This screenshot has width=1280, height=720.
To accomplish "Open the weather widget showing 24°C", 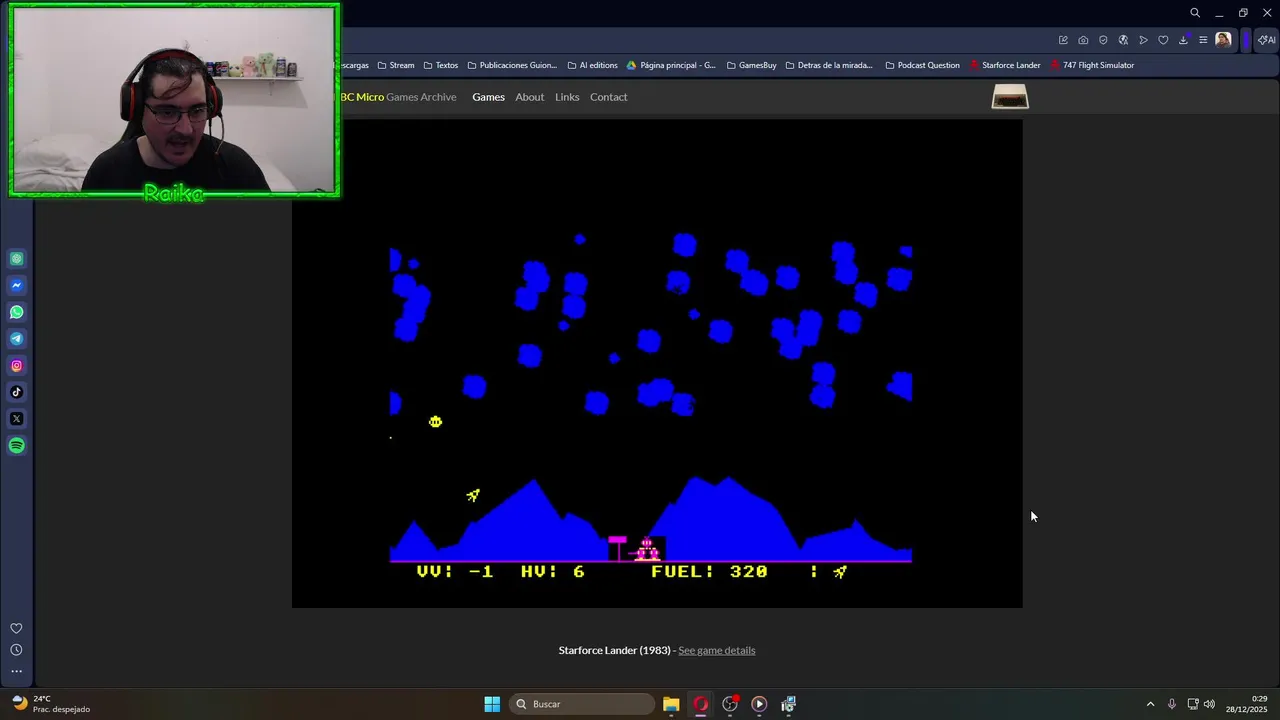I will tap(50, 704).
